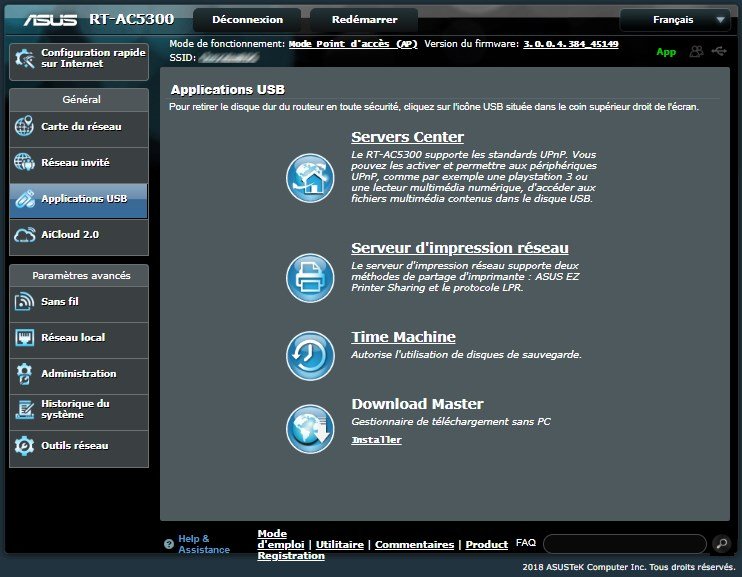Click the Administration gear icon
The width and height of the screenshot is (742, 577).
coord(24,373)
